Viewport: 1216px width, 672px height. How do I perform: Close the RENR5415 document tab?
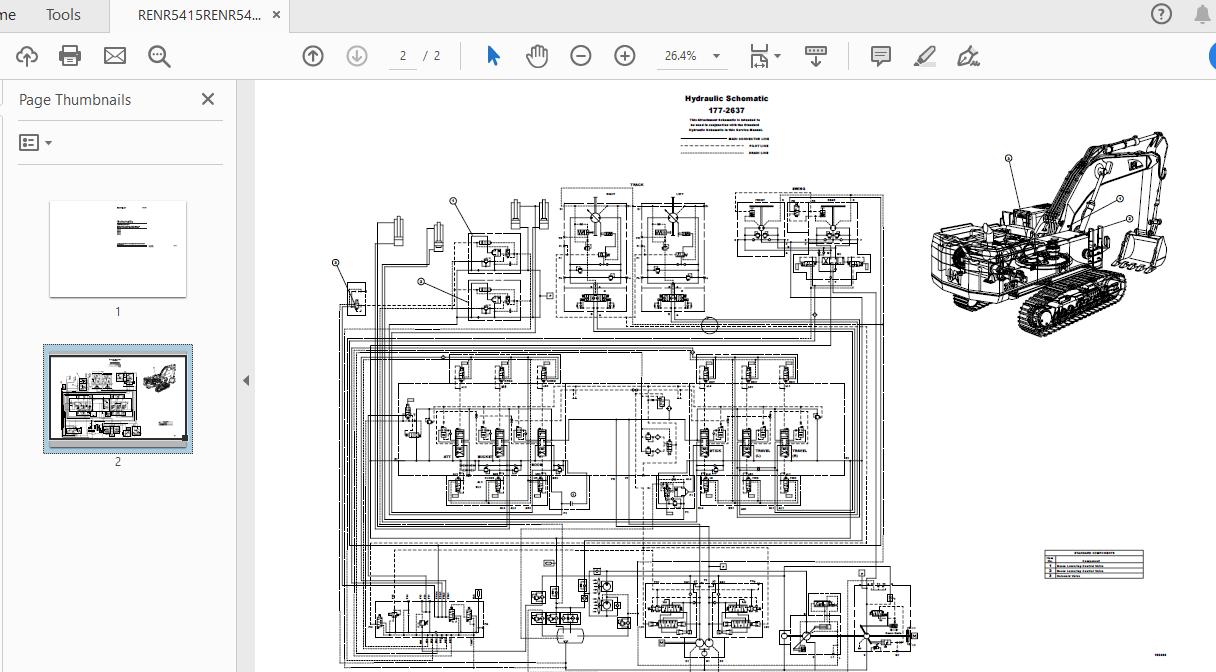[x=277, y=15]
